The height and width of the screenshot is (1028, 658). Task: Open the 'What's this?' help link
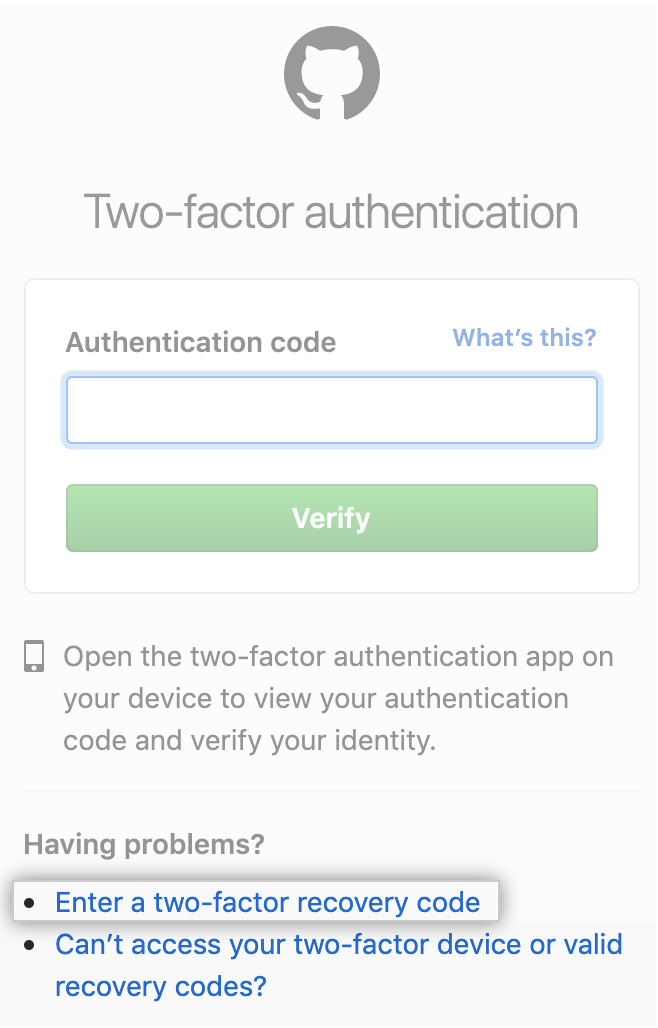(523, 338)
